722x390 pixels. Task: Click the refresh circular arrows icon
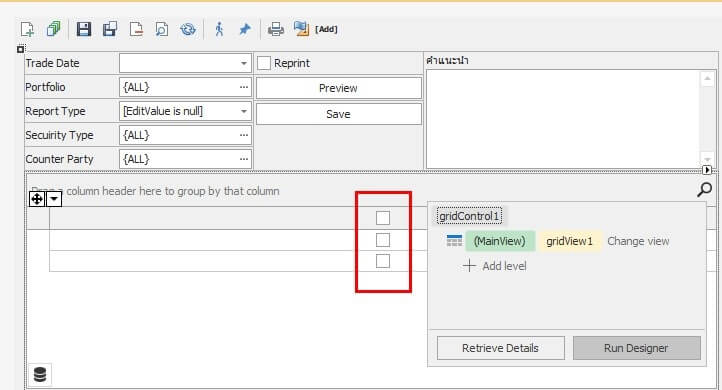[x=188, y=29]
